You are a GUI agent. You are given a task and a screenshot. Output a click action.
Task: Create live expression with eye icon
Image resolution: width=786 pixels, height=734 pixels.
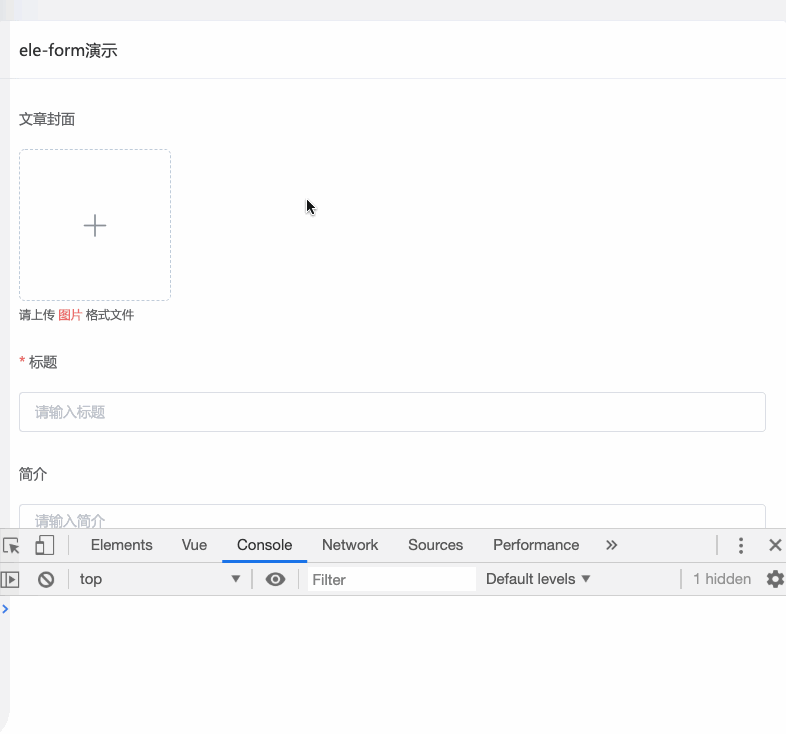[x=275, y=580]
